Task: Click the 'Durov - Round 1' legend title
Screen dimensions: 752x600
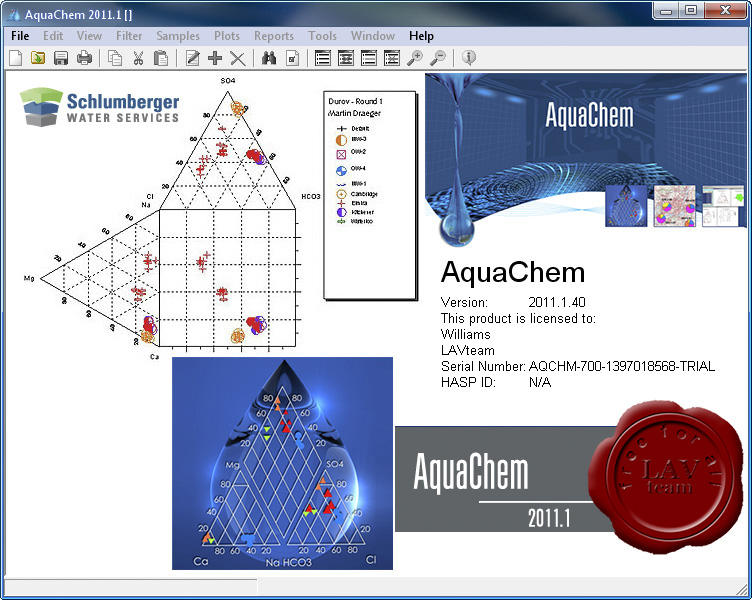Action: (355, 101)
